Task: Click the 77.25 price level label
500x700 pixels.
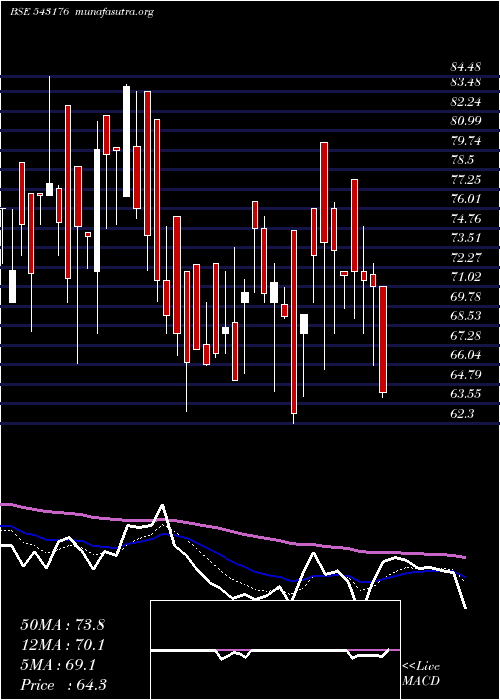Action: [465, 179]
